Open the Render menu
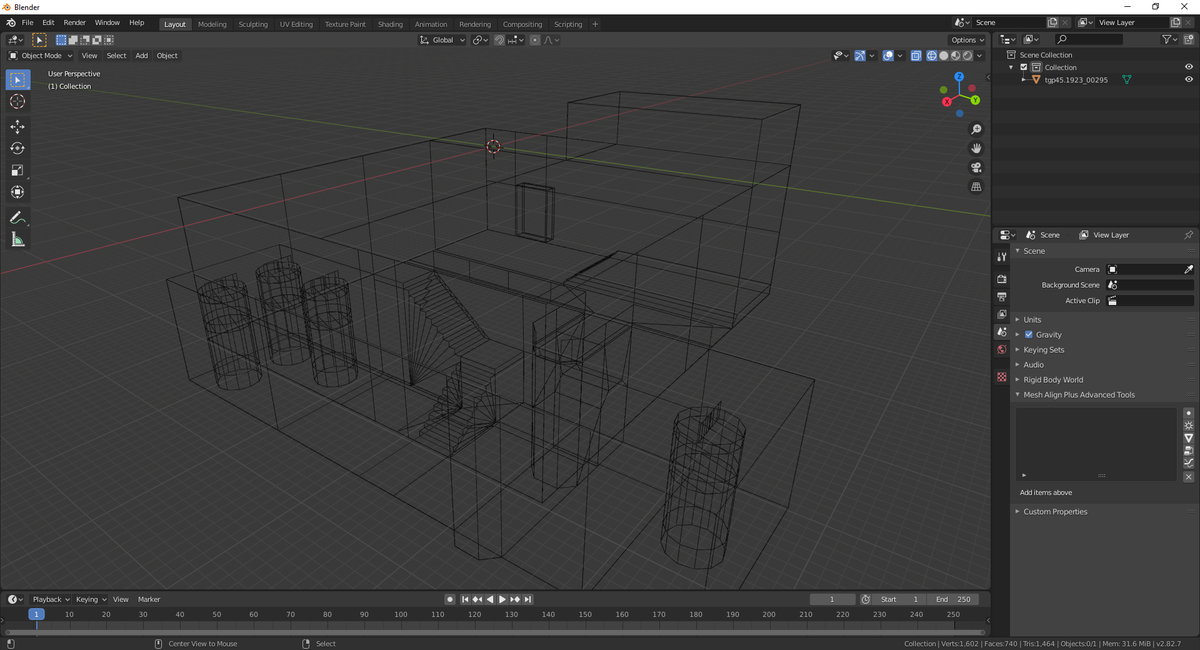 [75, 22]
